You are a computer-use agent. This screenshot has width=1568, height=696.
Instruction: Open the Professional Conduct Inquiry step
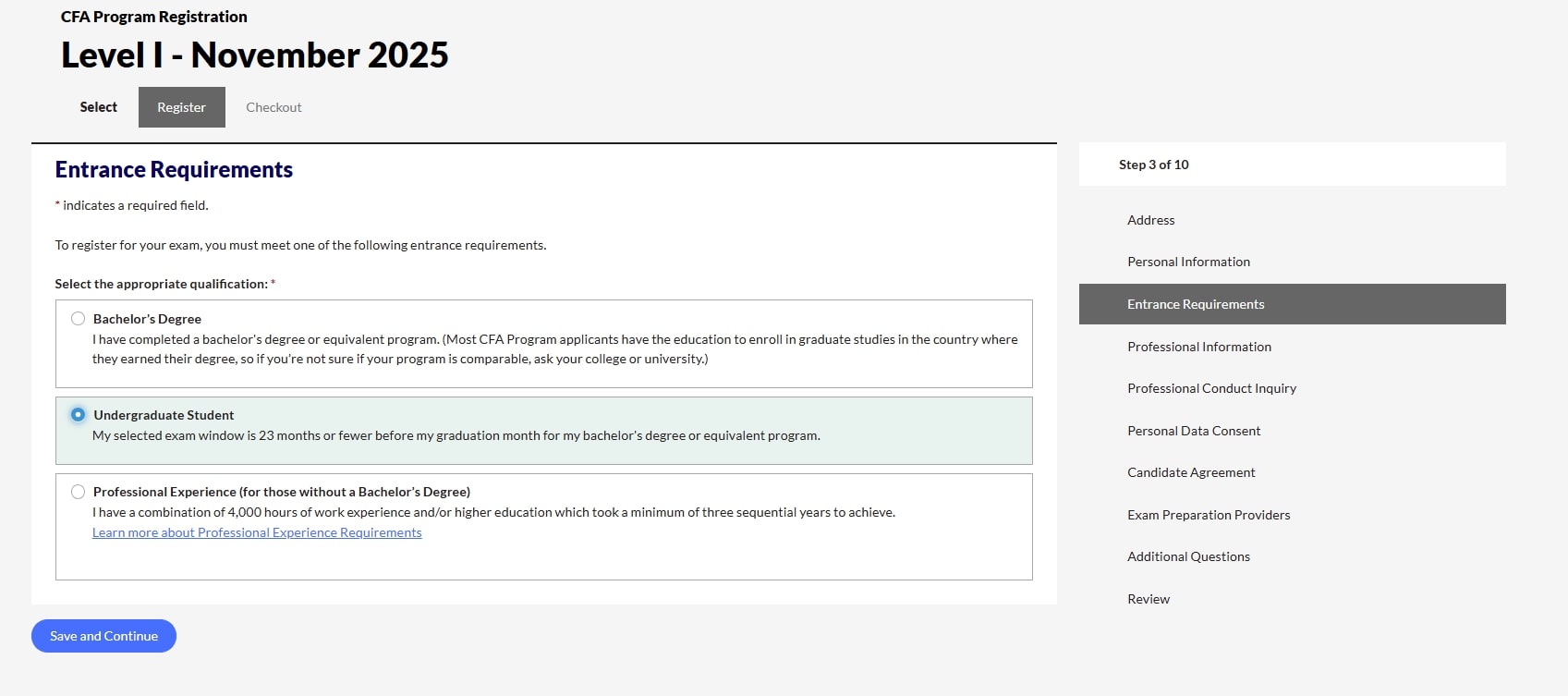1211,388
